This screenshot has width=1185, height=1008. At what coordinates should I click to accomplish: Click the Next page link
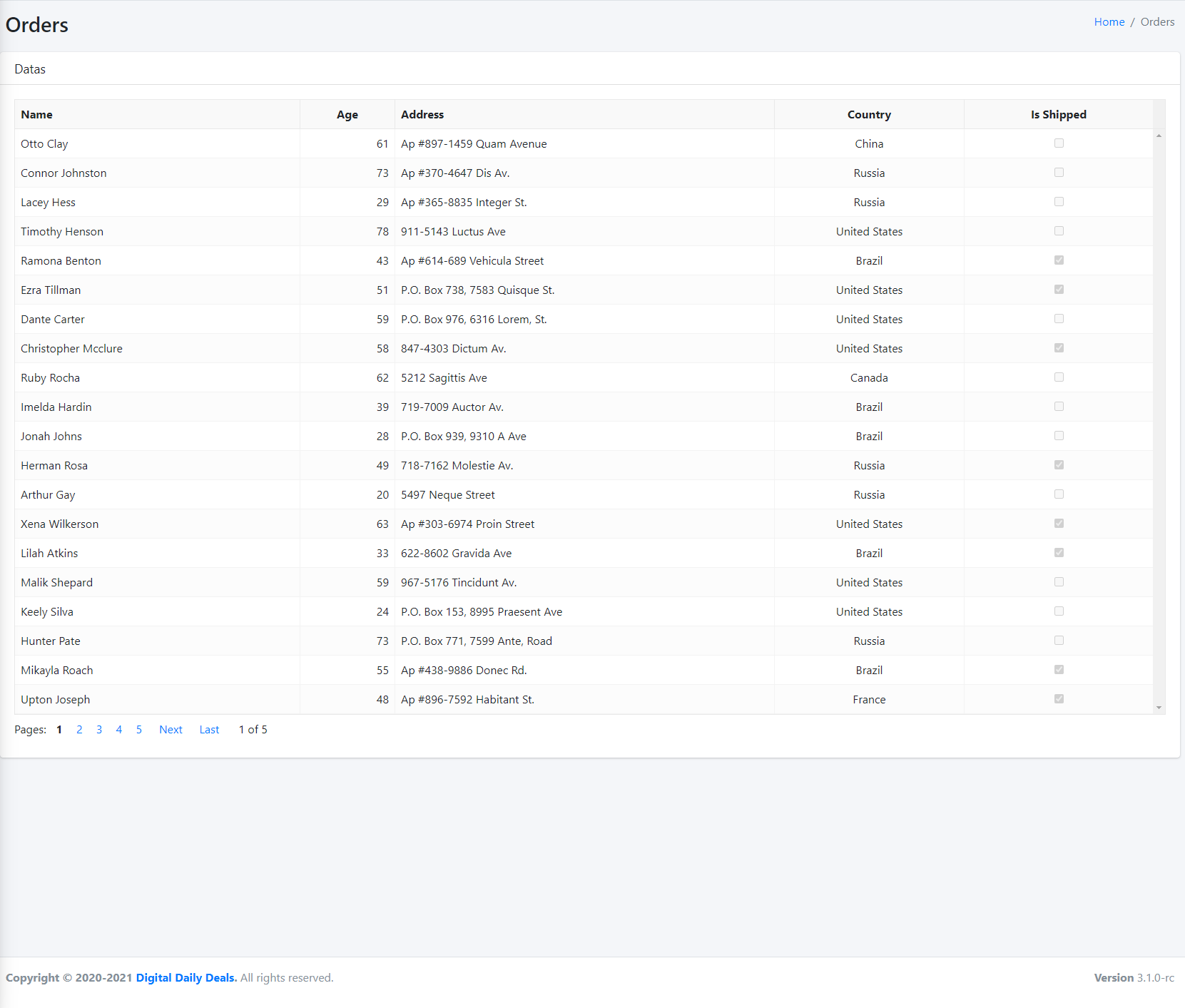171,729
